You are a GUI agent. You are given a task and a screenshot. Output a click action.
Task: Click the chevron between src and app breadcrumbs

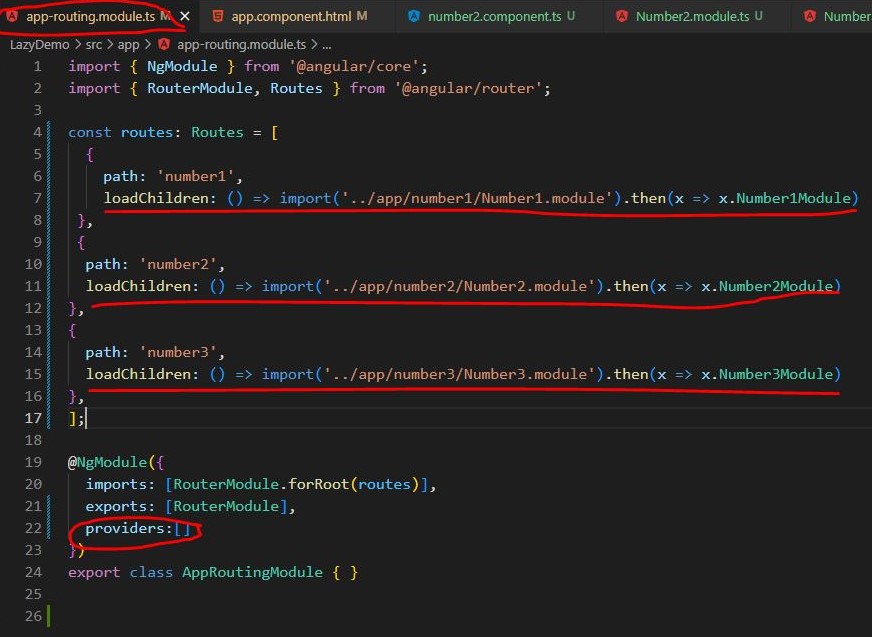111,44
